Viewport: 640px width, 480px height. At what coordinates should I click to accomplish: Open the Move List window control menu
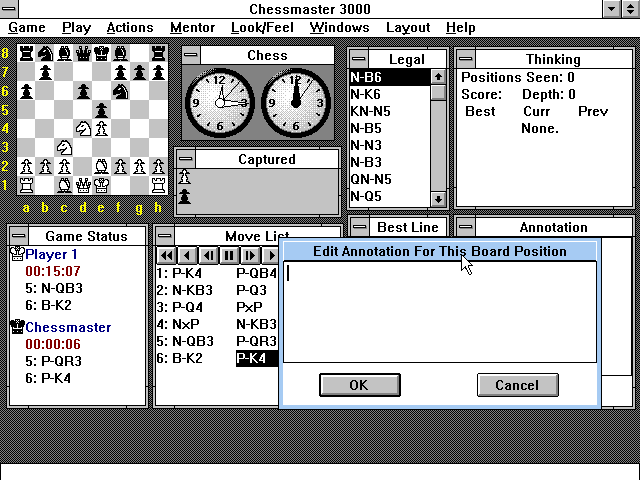pyautogui.click(x=165, y=236)
